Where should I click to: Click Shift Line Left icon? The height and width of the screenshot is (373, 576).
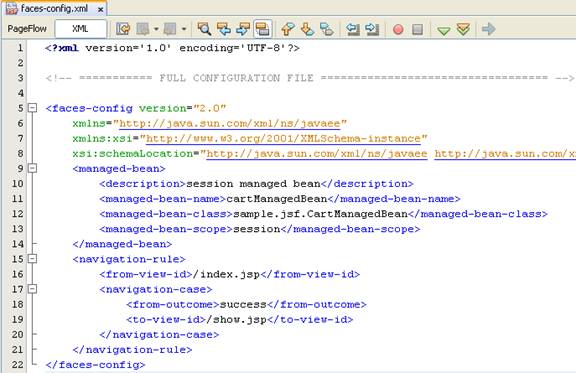tap(353, 29)
